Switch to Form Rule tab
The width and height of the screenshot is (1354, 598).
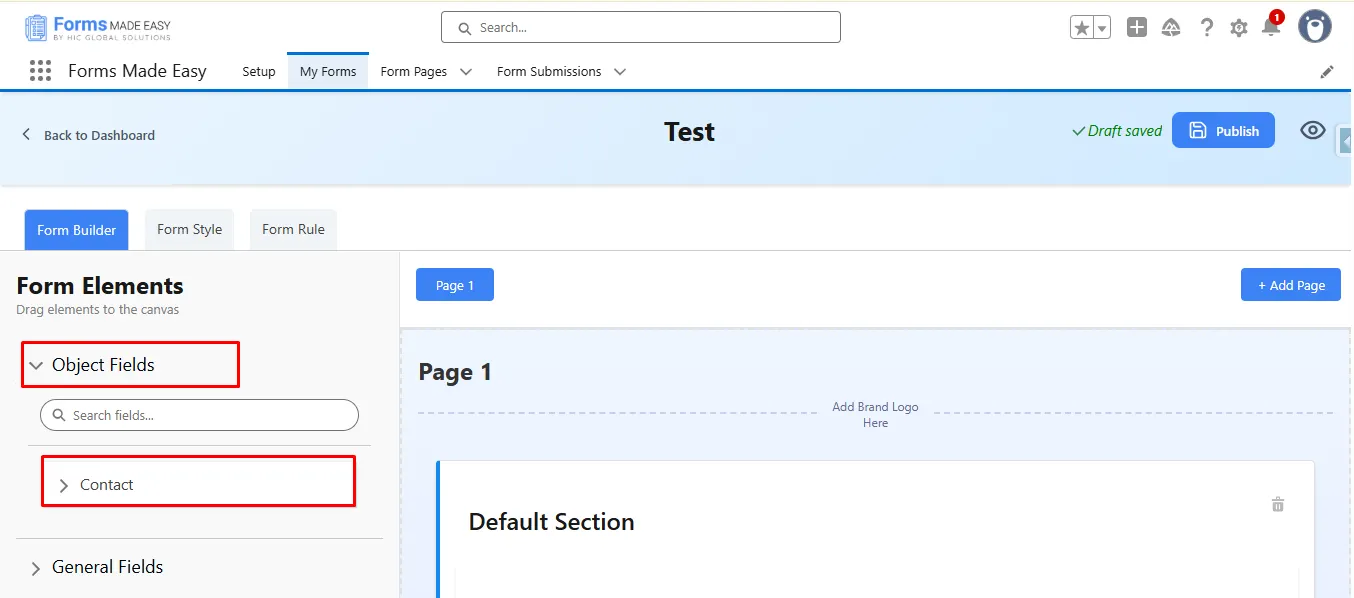click(x=293, y=229)
